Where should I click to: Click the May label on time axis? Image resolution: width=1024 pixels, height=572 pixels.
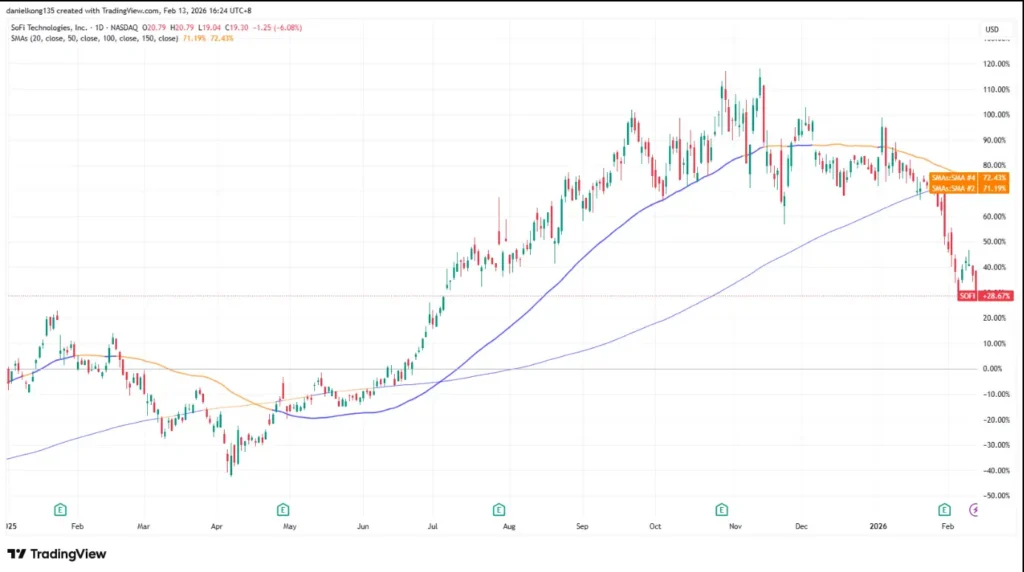tap(289, 526)
